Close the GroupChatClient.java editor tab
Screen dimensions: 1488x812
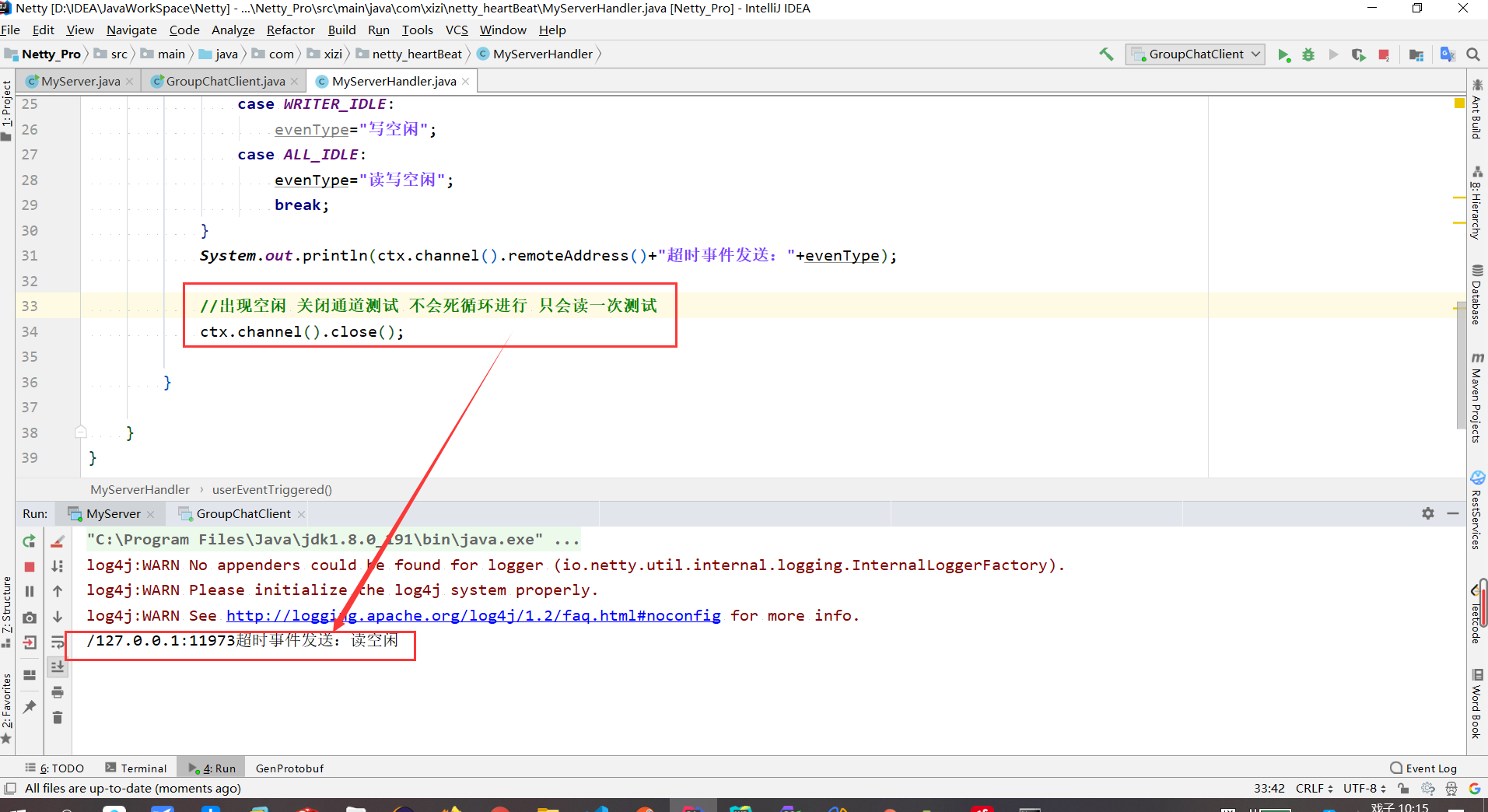(294, 81)
